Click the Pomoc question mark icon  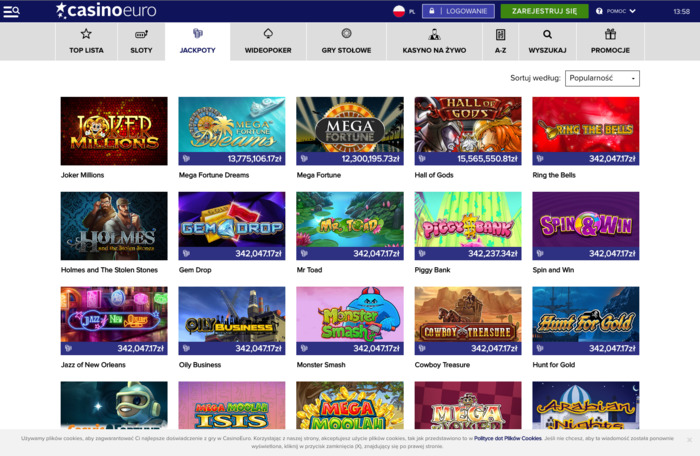click(599, 11)
